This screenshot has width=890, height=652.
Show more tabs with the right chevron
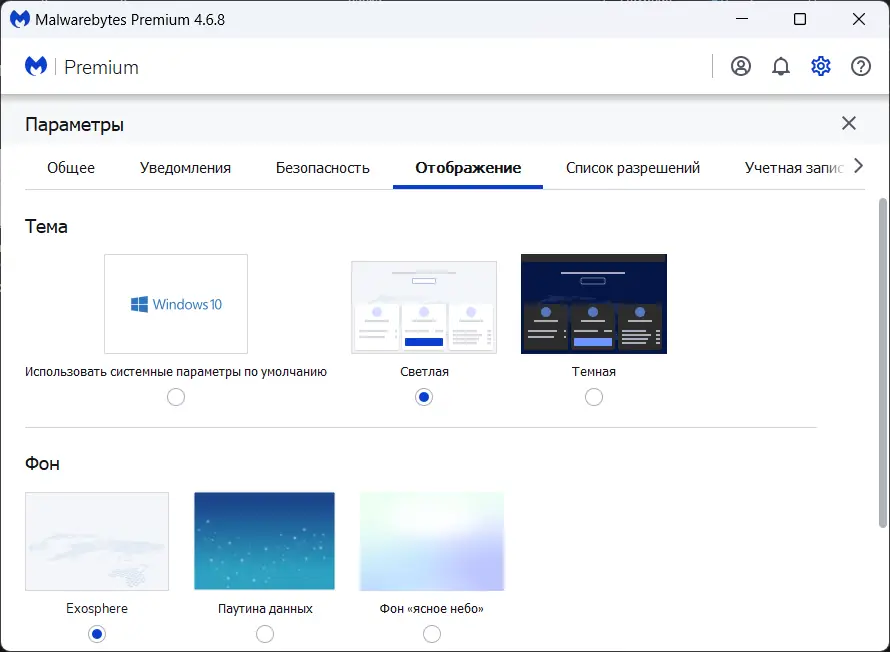(x=858, y=166)
